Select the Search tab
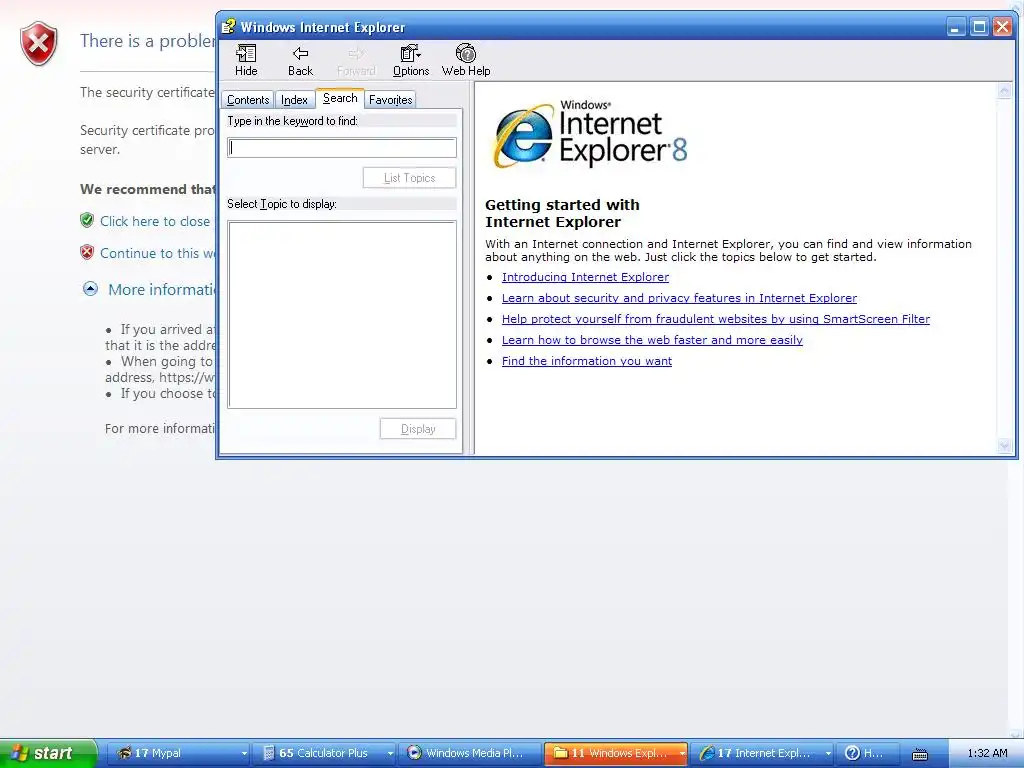 [340, 98]
